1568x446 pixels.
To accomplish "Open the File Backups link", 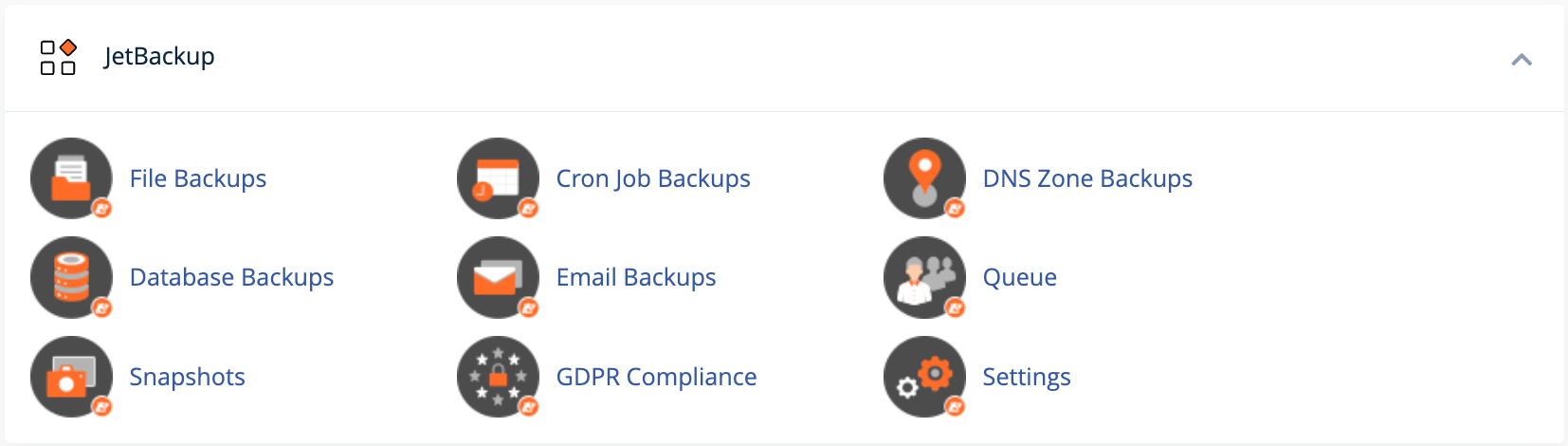I will click(x=198, y=178).
